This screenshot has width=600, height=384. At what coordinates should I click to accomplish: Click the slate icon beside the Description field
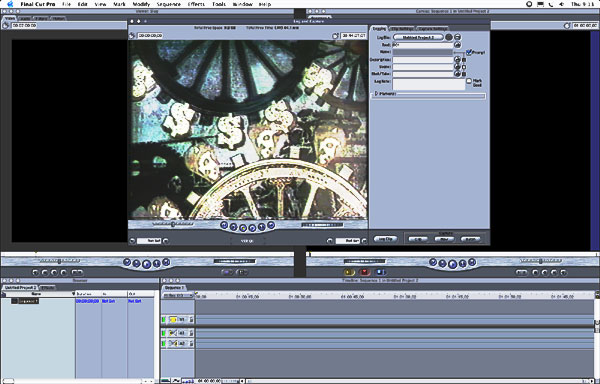[457, 60]
